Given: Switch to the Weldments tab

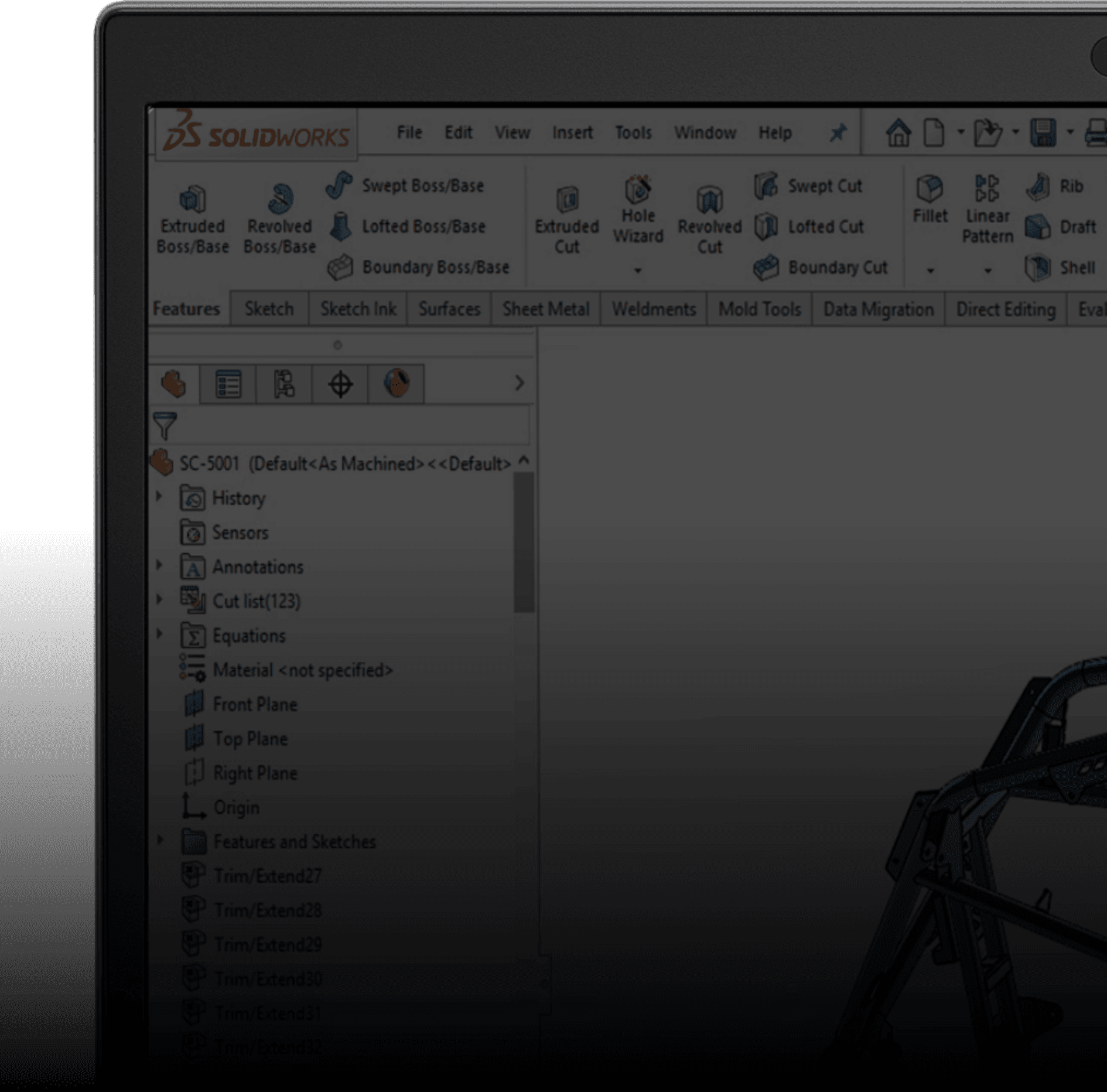Looking at the screenshot, I should (x=653, y=309).
